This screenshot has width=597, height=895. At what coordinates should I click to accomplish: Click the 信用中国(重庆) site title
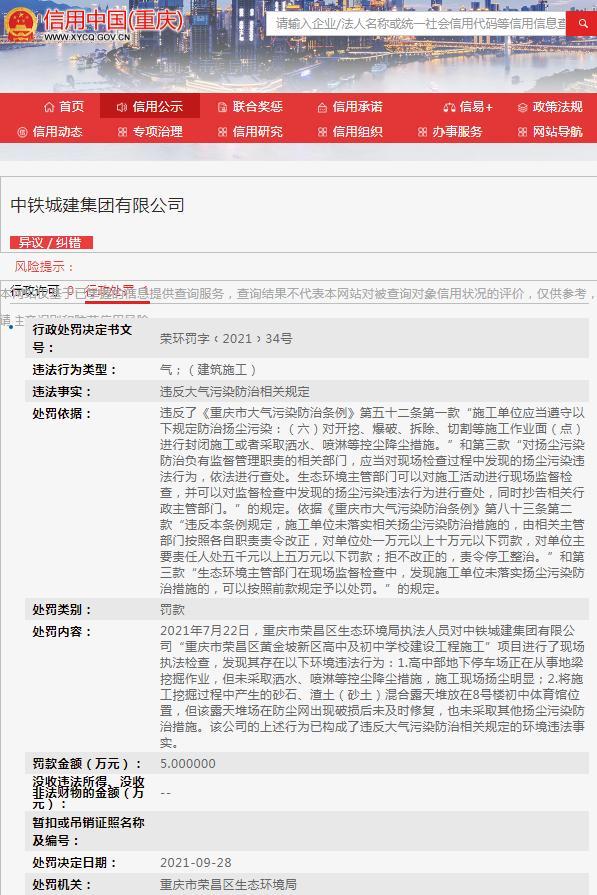pyautogui.click(x=114, y=21)
